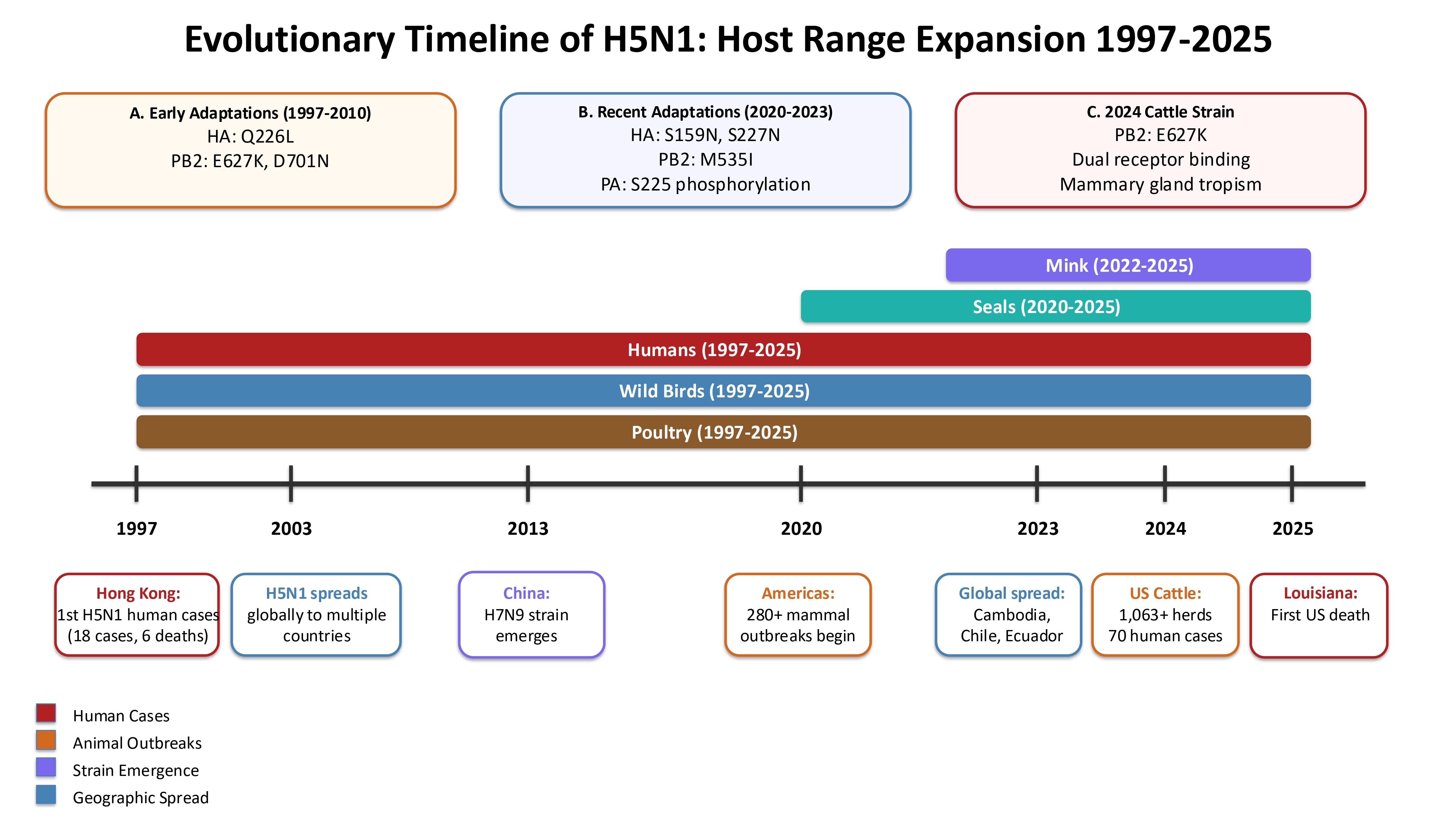This screenshot has height=819, width=1456.
Task: Click the blue Geographic Spread legend swatch
Action: click(x=46, y=795)
